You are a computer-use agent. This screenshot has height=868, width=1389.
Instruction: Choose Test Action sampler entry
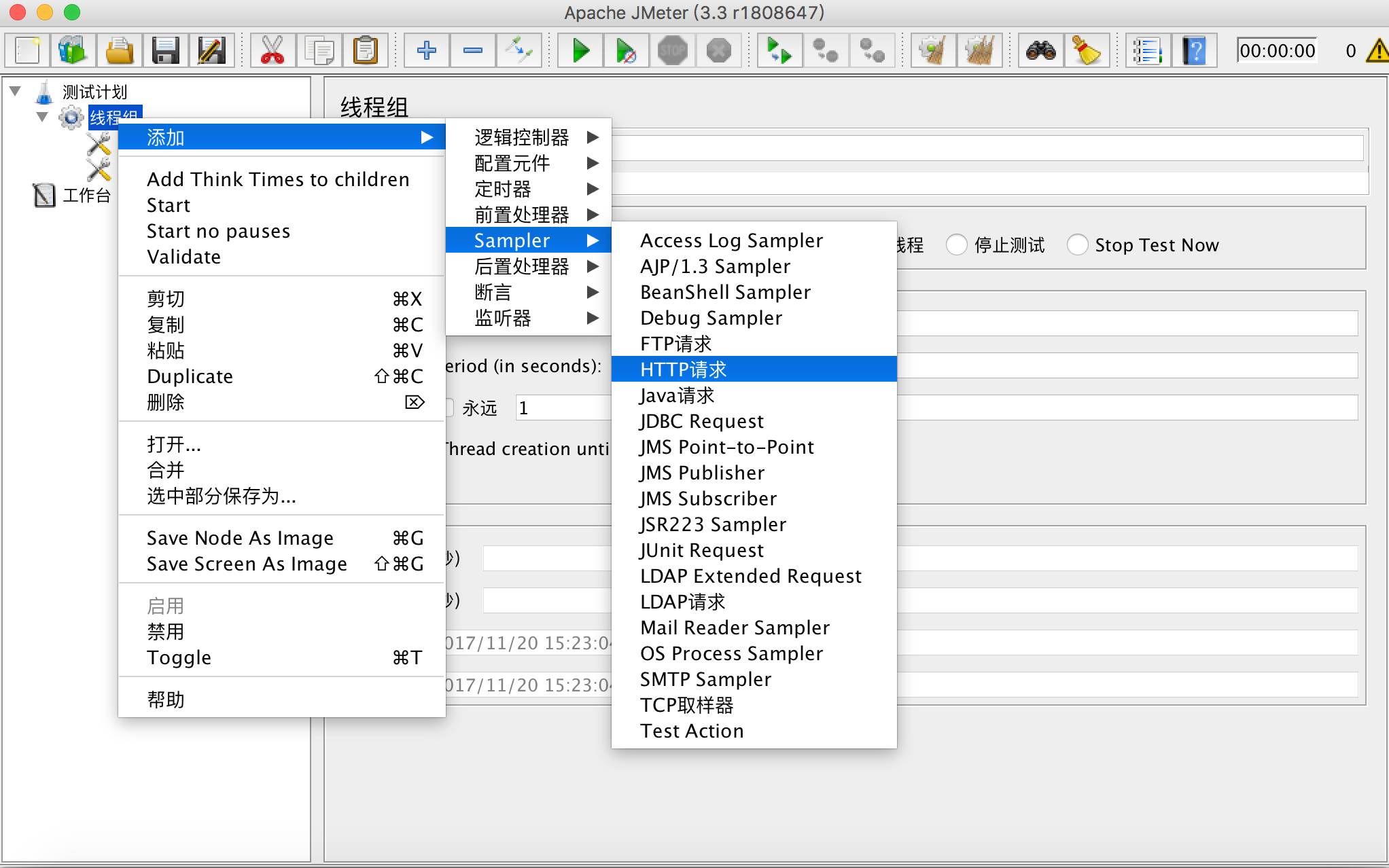(754, 731)
